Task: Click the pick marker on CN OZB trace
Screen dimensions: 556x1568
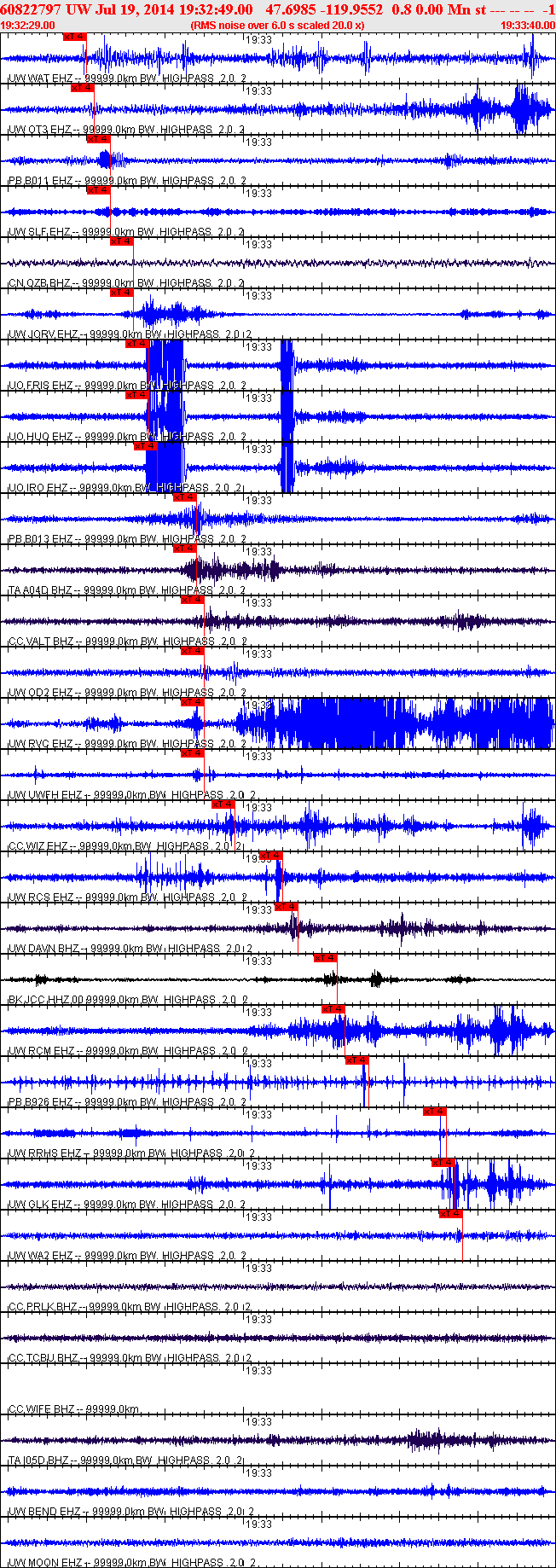Action: (122, 241)
